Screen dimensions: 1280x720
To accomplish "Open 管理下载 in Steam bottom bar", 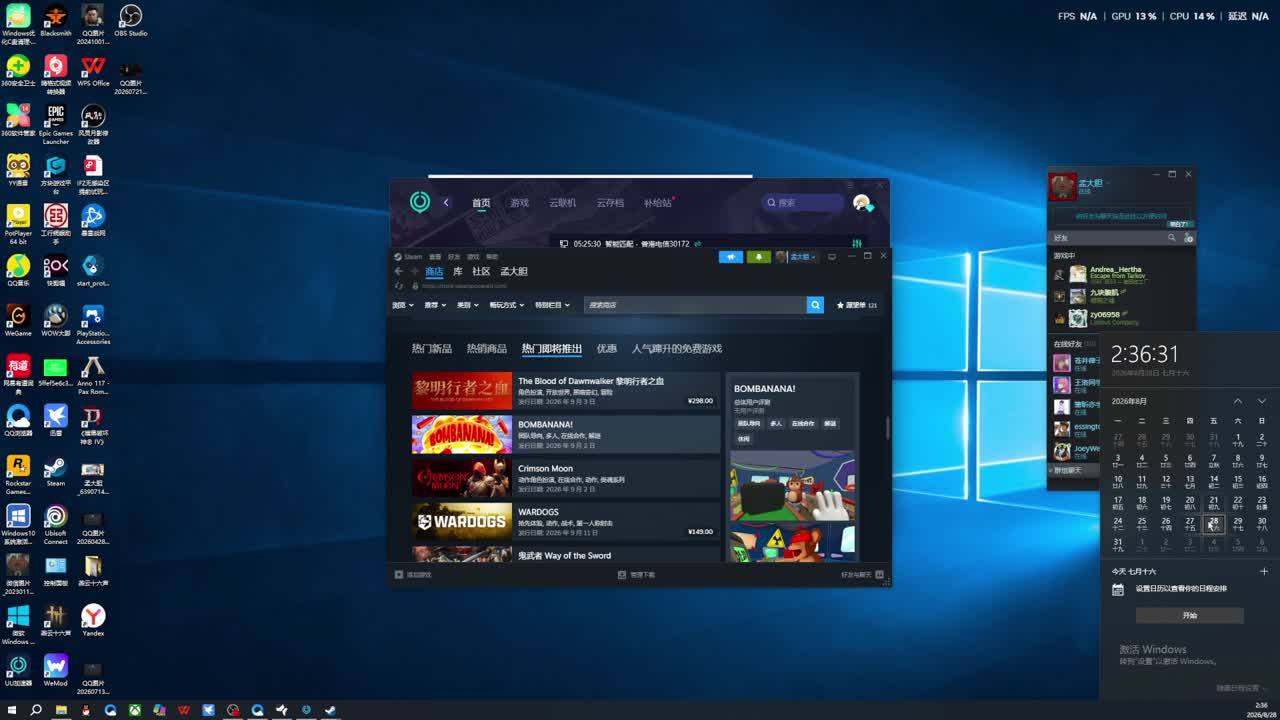I will click(636, 575).
